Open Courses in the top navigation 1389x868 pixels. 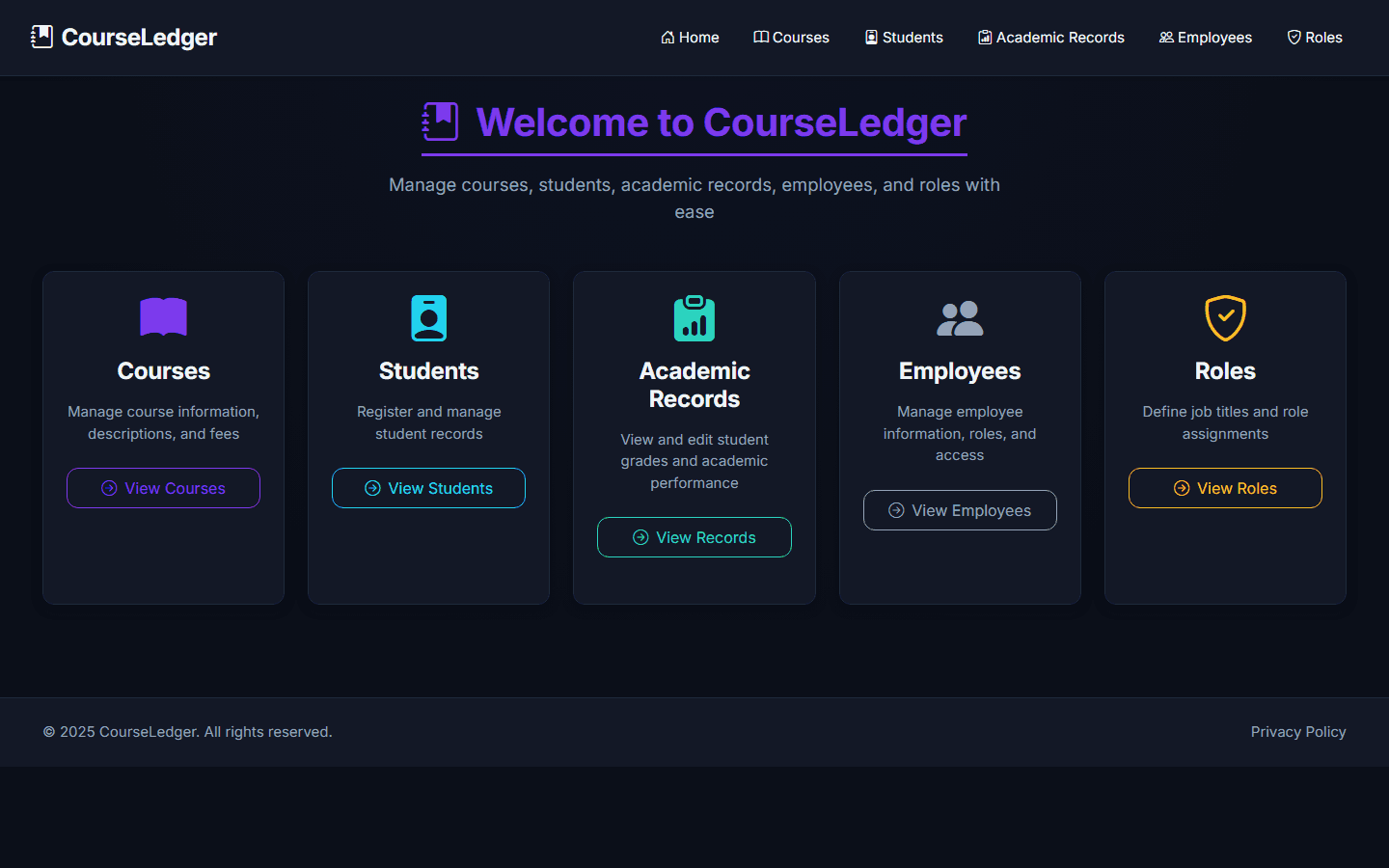791,38
